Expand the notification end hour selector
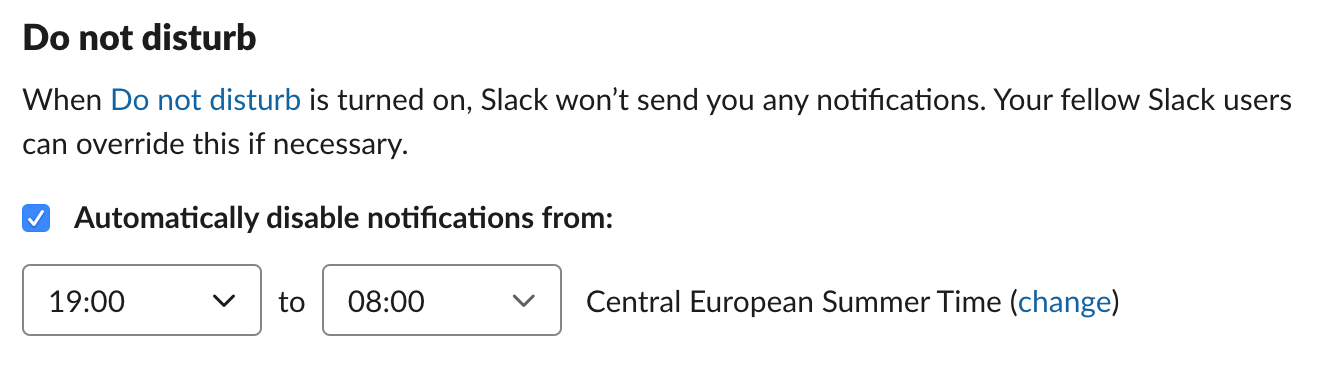The image size is (1320, 374). click(442, 300)
